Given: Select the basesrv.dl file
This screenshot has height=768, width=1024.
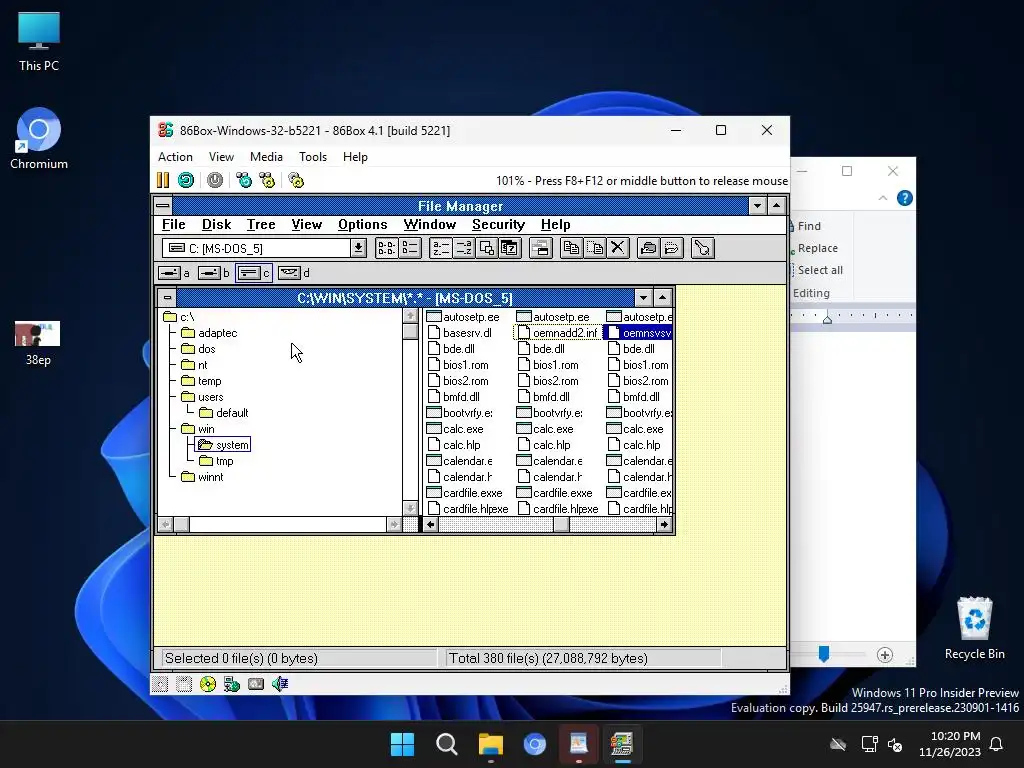Looking at the screenshot, I should 460,333.
